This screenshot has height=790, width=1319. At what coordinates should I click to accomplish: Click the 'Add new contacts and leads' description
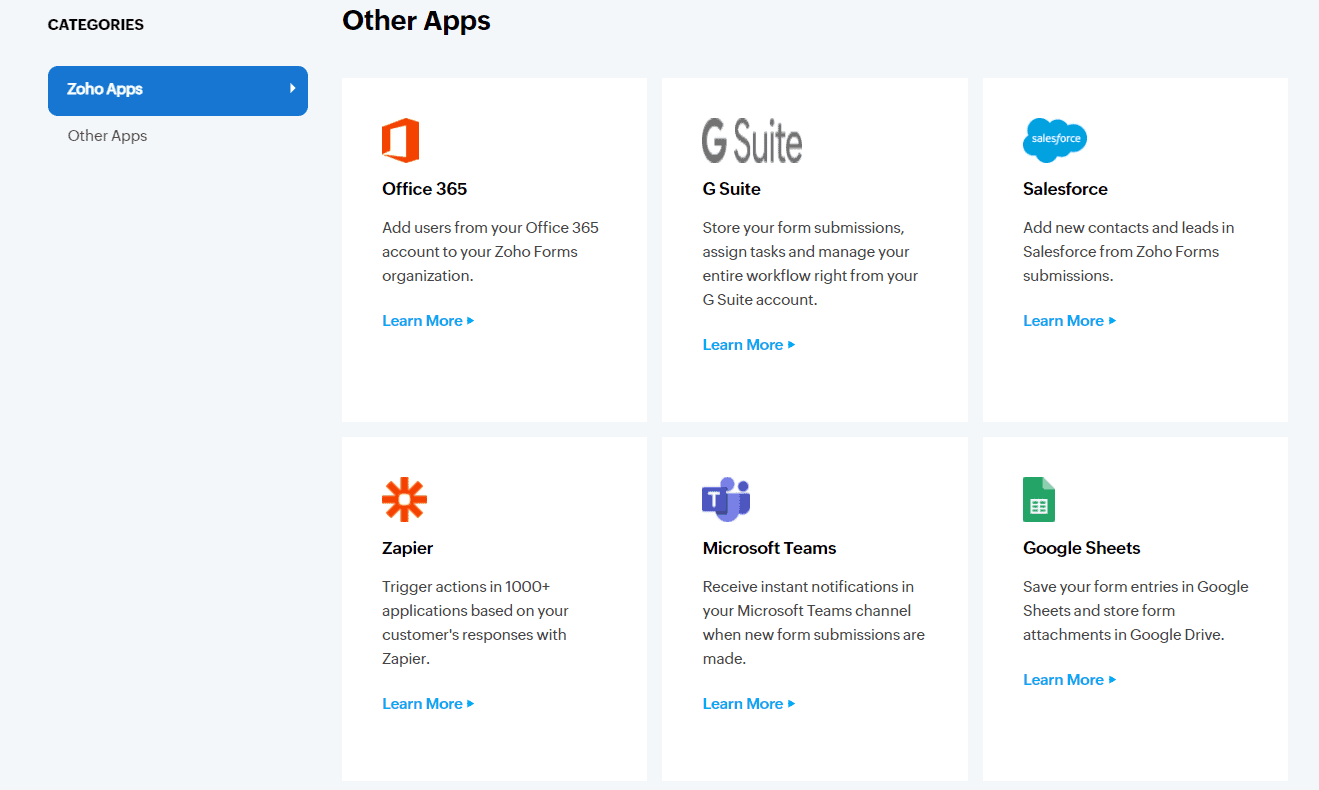tap(1128, 252)
